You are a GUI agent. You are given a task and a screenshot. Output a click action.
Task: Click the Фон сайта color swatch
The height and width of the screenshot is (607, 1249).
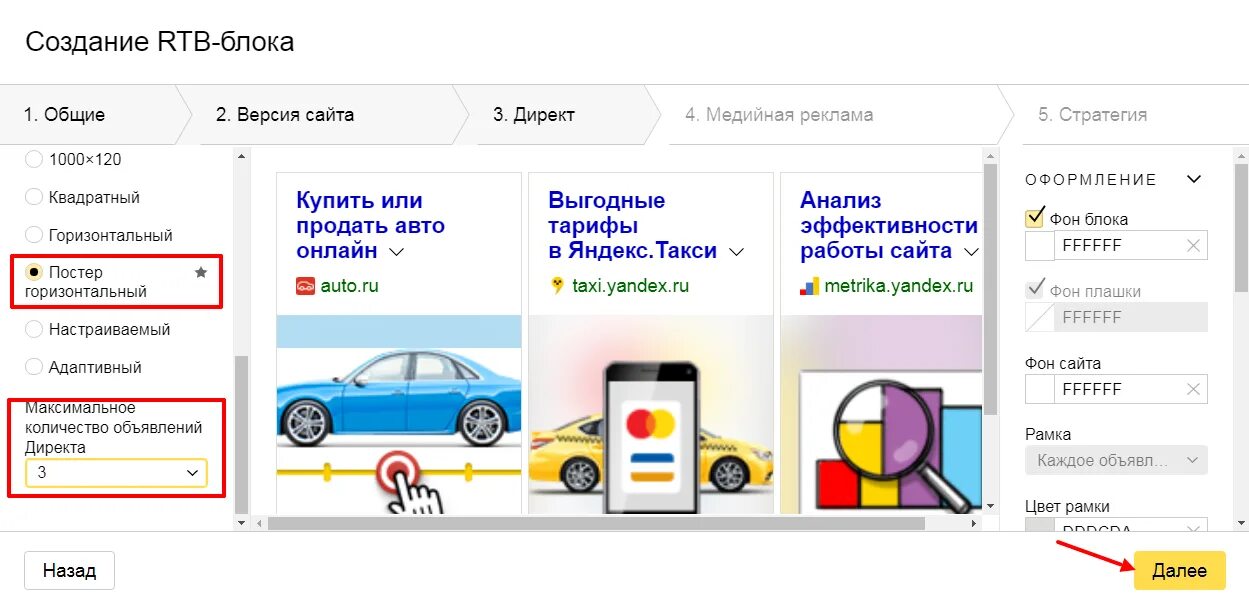coord(1040,389)
